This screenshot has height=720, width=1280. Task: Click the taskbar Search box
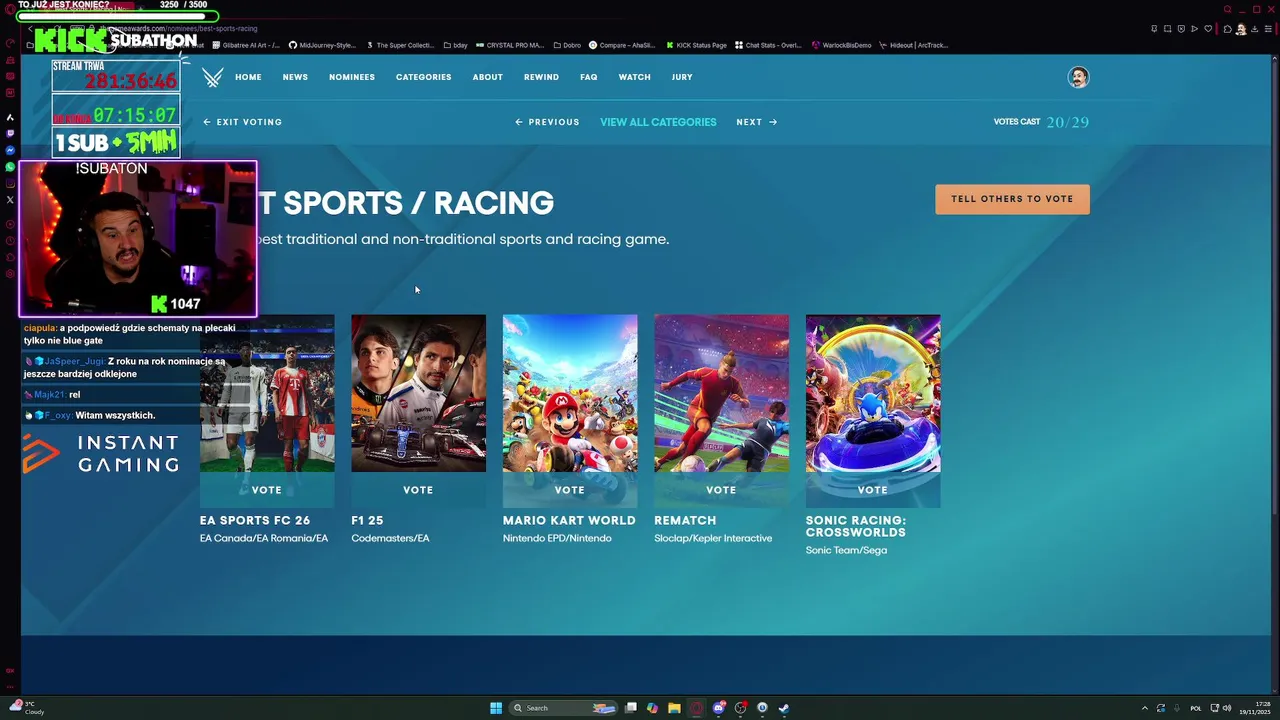pos(563,708)
